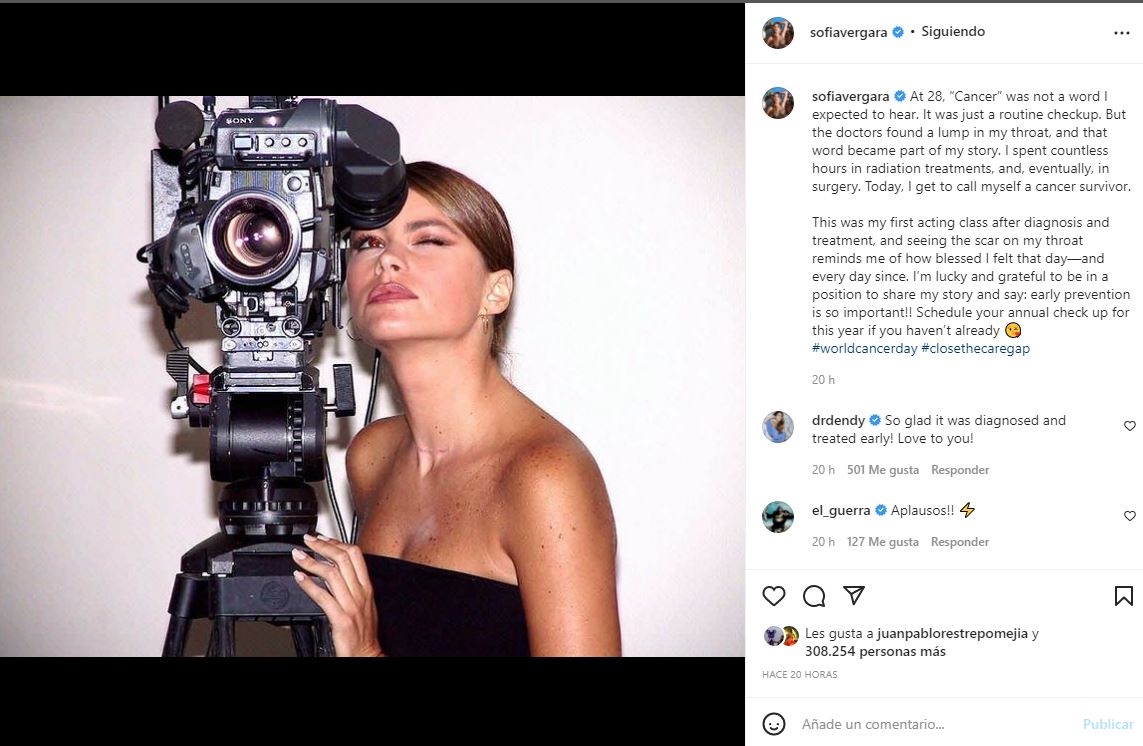Click the sofiavergara avatar in the post header
This screenshot has height=746, width=1143.
(778, 33)
